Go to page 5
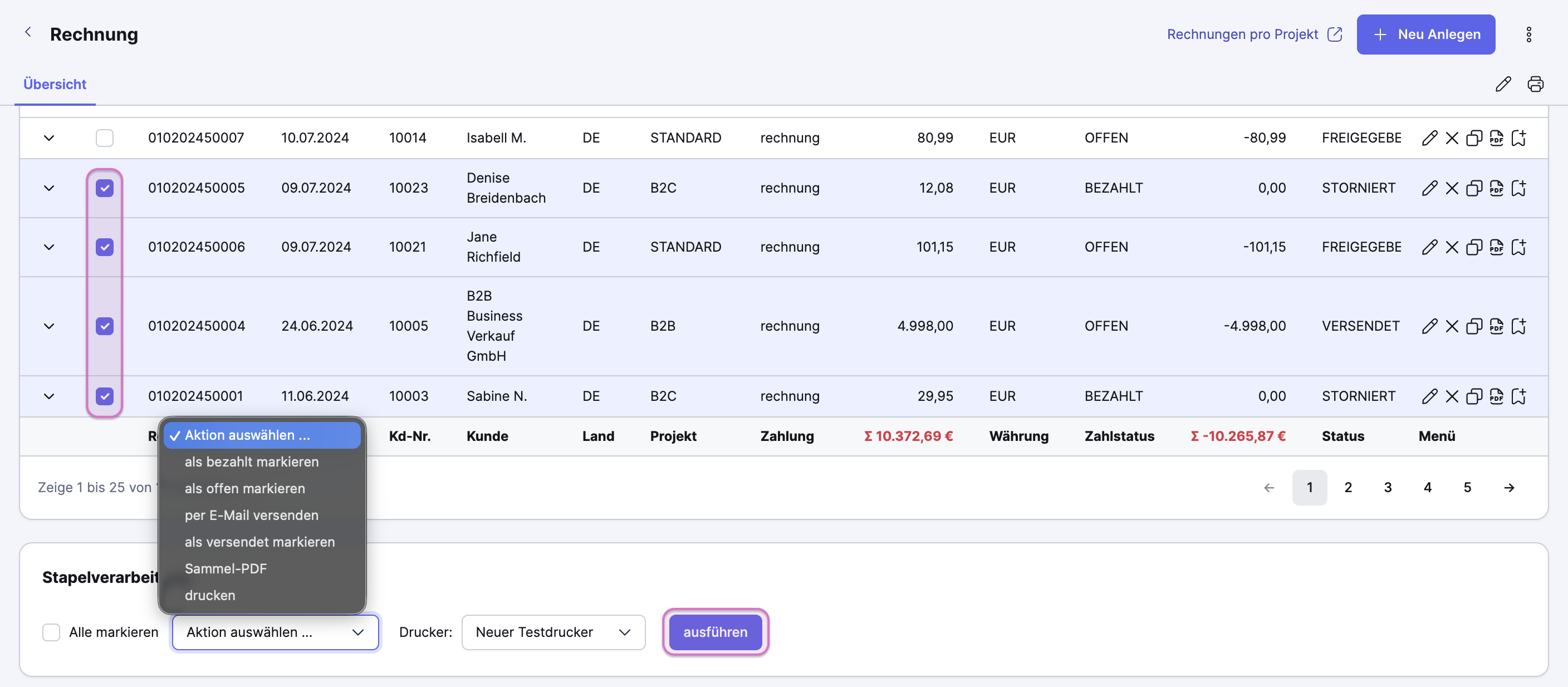Screen dimensions: 1568x687 pos(1467,487)
